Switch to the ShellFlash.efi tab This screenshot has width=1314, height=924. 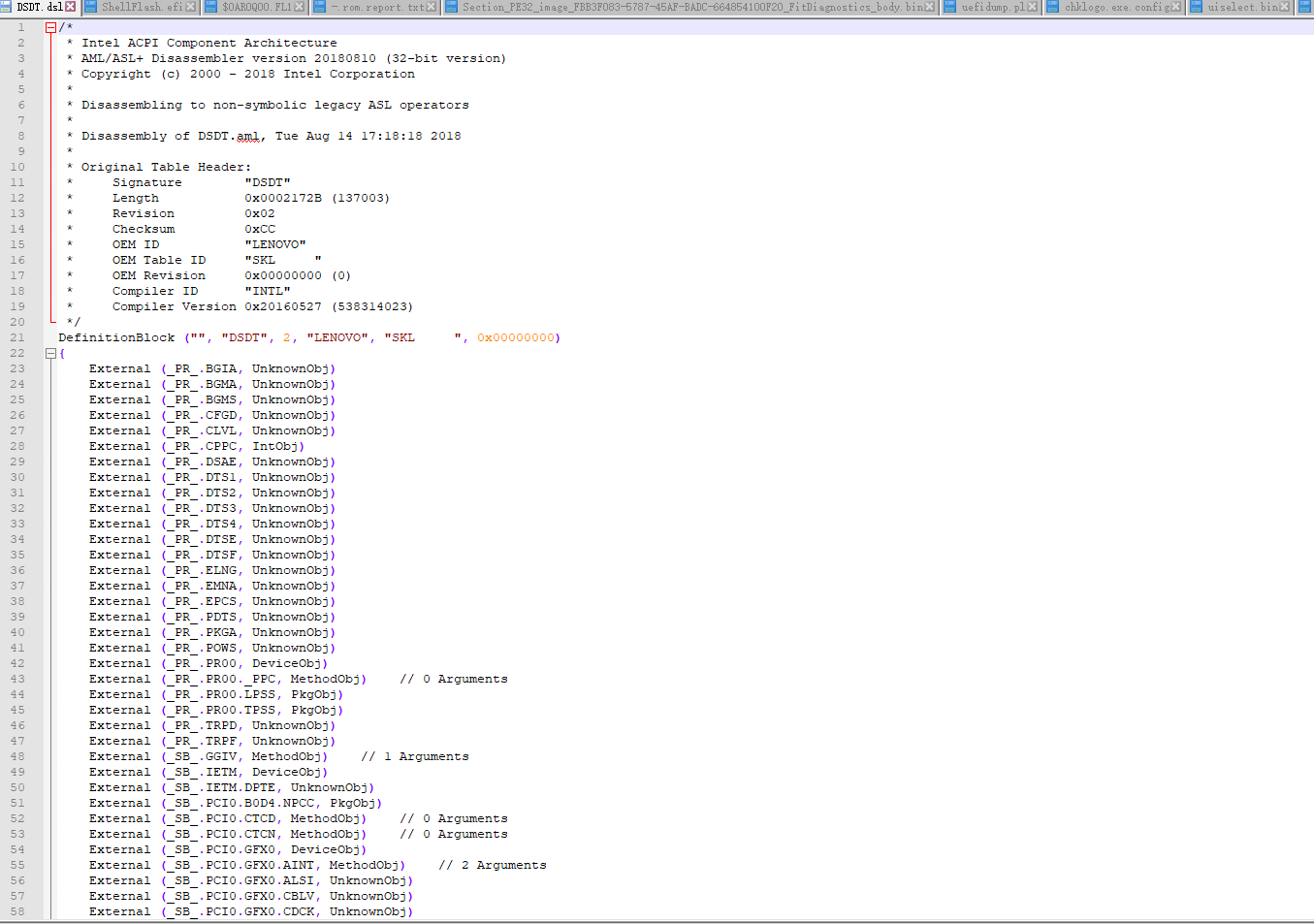[141, 7]
